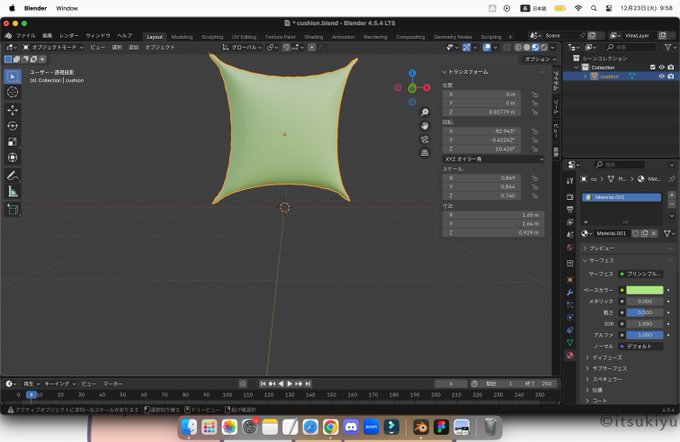Open the Material properties tab icon
The height and width of the screenshot is (442, 680).
click(x=570, y=356)
